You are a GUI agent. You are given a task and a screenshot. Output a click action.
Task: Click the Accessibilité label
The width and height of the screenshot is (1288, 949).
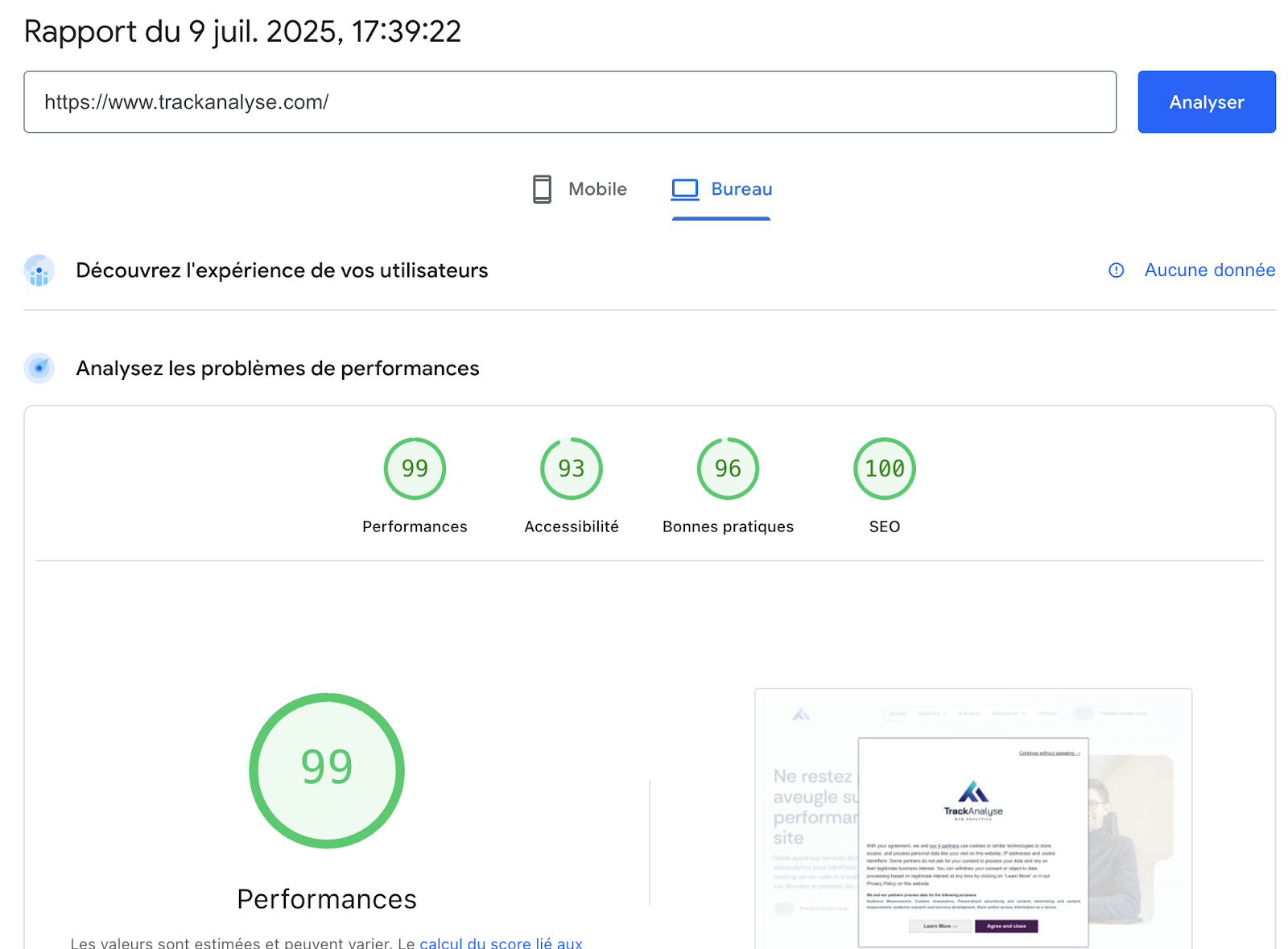coord(572,526)
